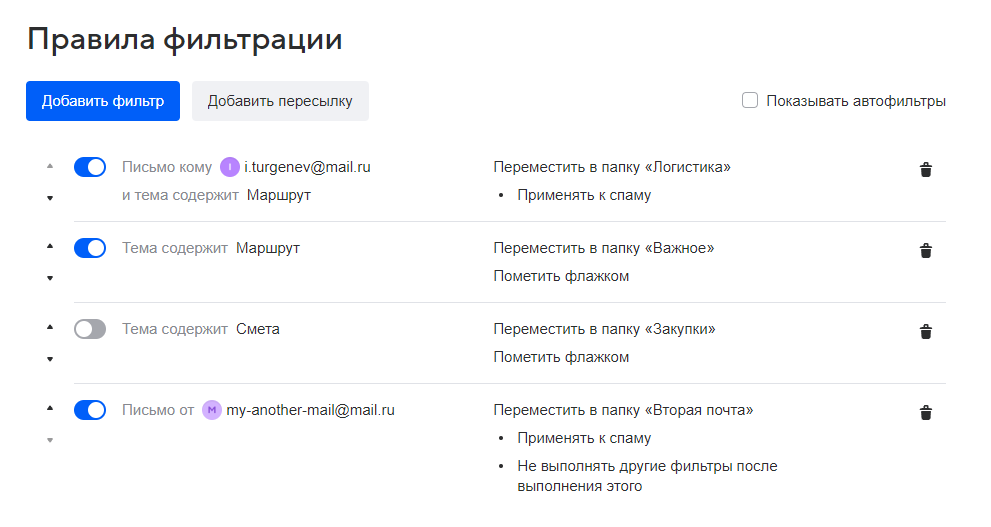
Task: Delete the «Вторая почта» filter with trash icon
Action: click(x=926, y=413)
